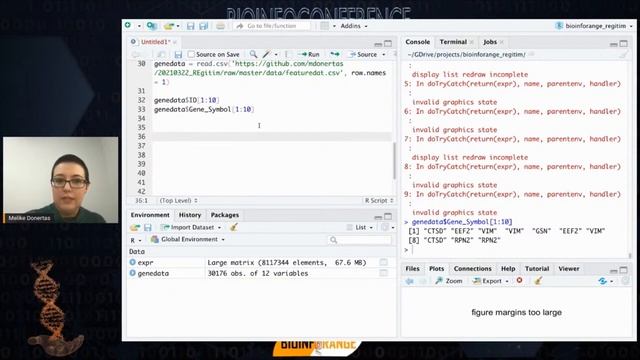Open the R Script file type selector
The height and width of the screenshot is (360, 640).
click(379, 200)
